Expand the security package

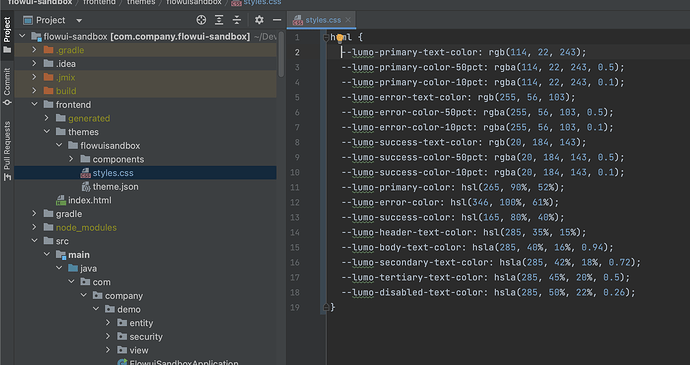(x=108, y=337)
